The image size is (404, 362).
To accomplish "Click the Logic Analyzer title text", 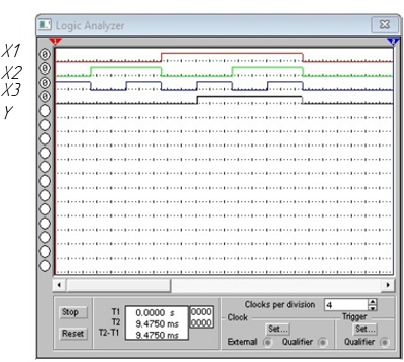I will pos(90,25).
